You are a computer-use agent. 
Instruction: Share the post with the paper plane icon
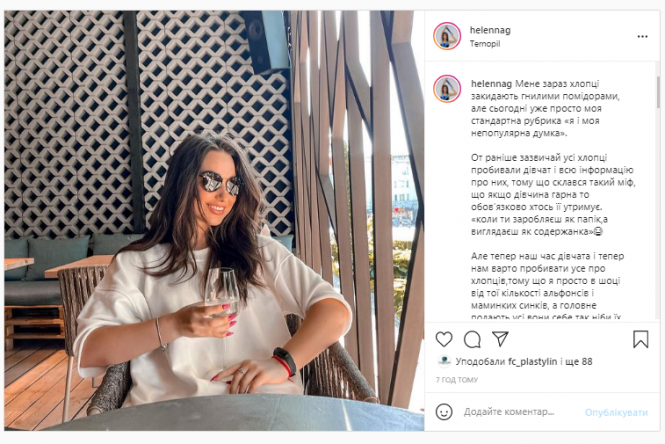(500, 338)
